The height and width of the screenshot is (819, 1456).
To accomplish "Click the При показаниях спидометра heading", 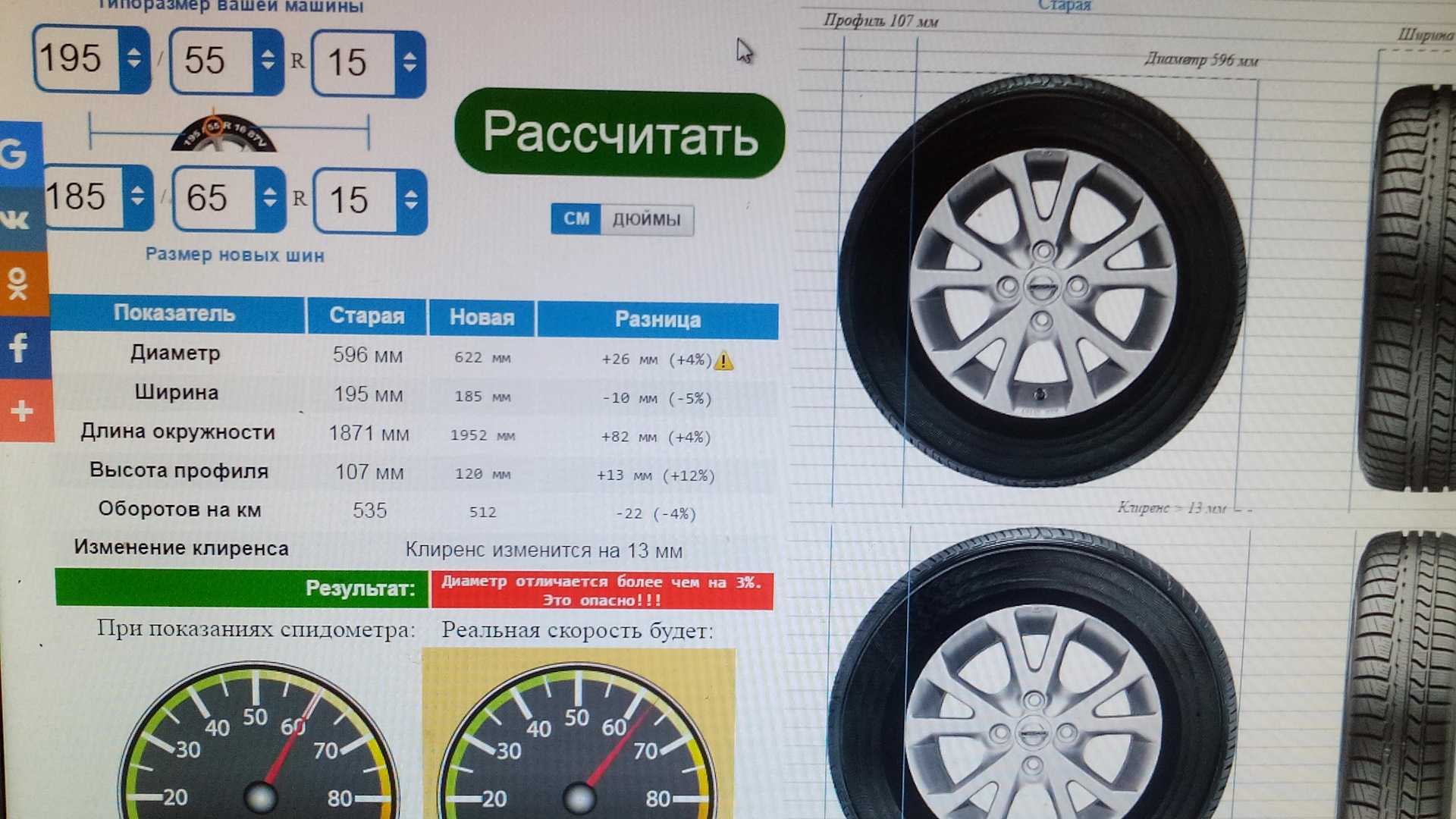I will click(x=256, y=629).
